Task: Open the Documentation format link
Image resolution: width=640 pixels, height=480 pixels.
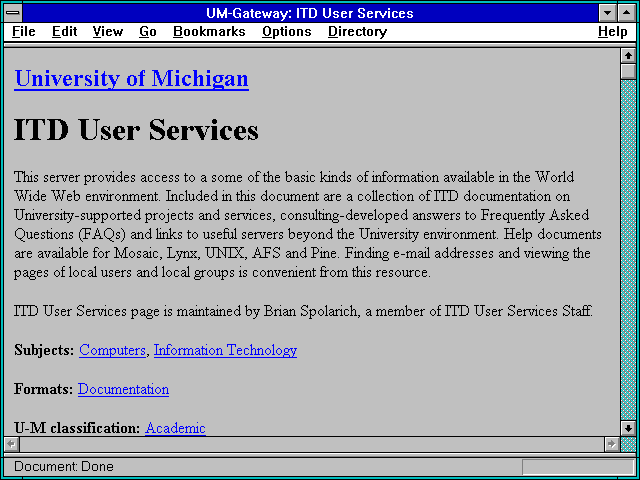Action: (123, 389)
